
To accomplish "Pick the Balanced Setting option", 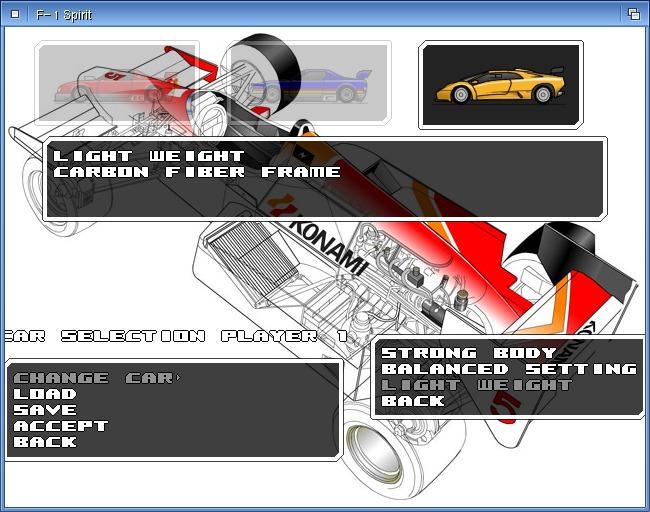I will (x=509, y=369).
